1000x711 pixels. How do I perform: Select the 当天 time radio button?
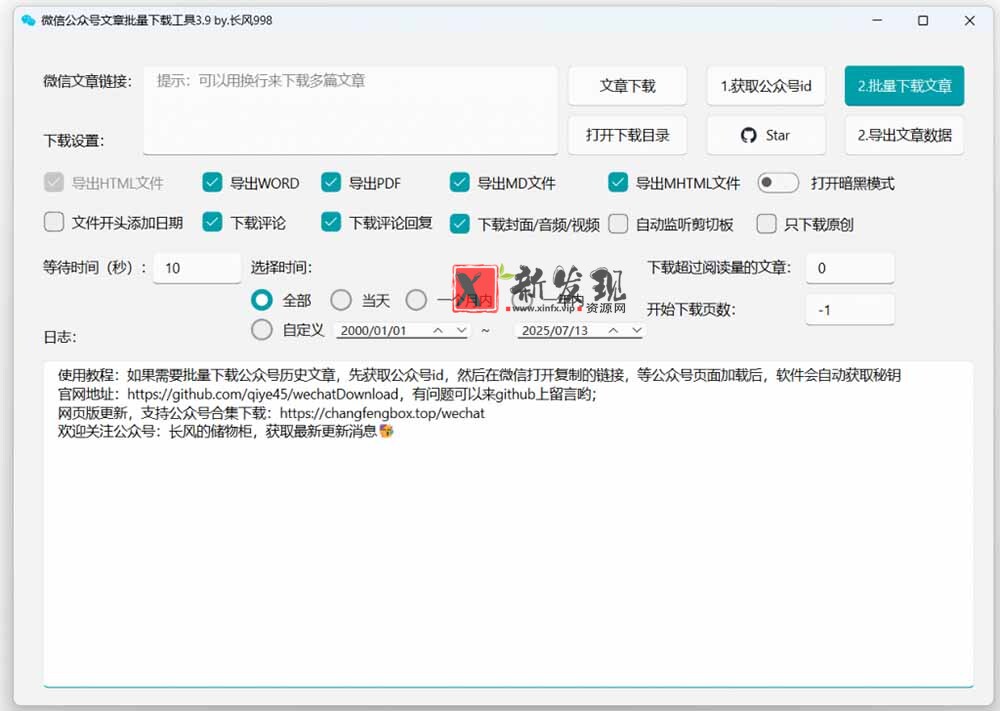tap(341, 300)
